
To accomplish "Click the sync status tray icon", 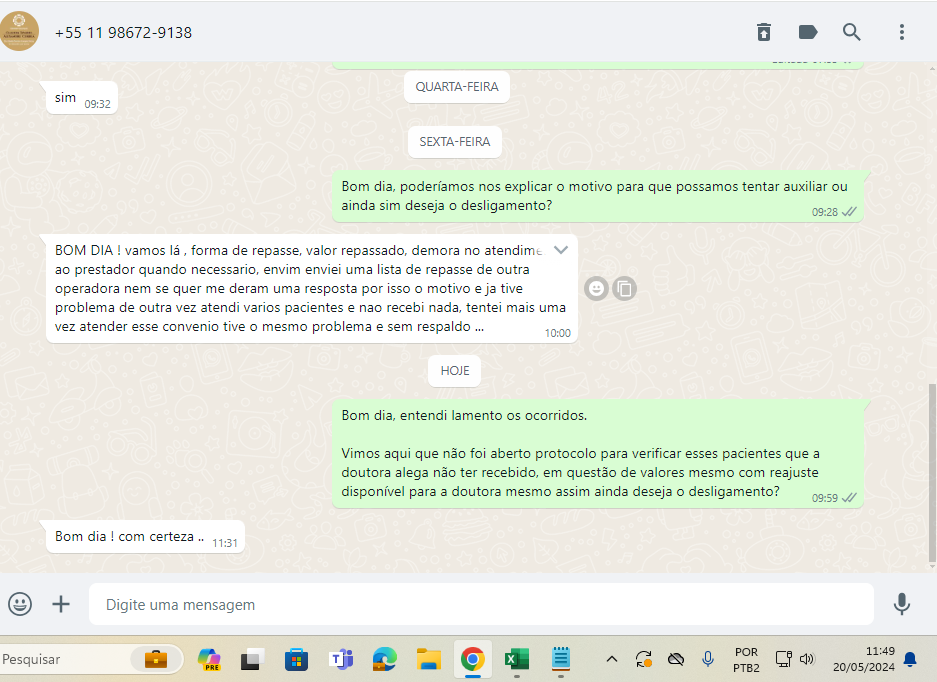I will point(644,659).
